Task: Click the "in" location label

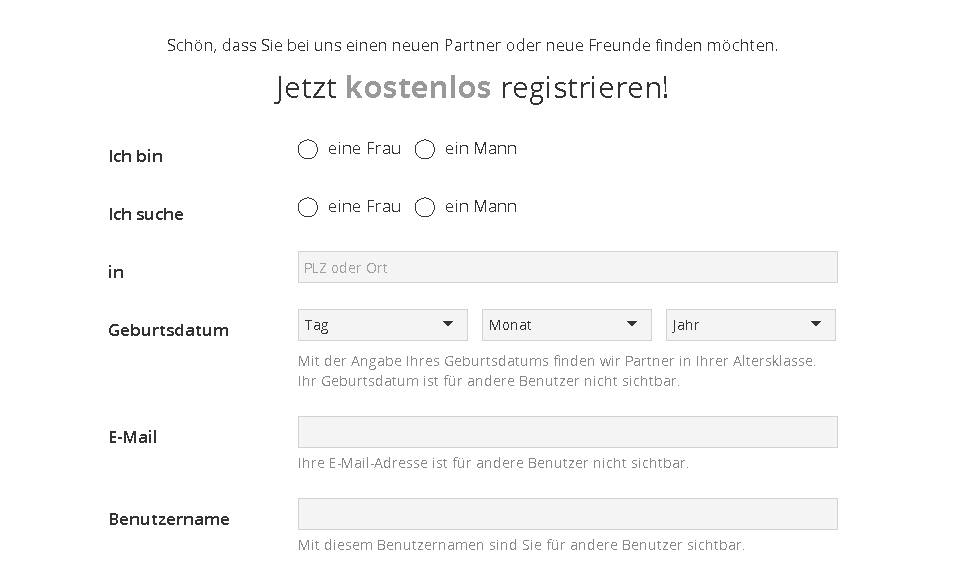Action: coord(116,272)
